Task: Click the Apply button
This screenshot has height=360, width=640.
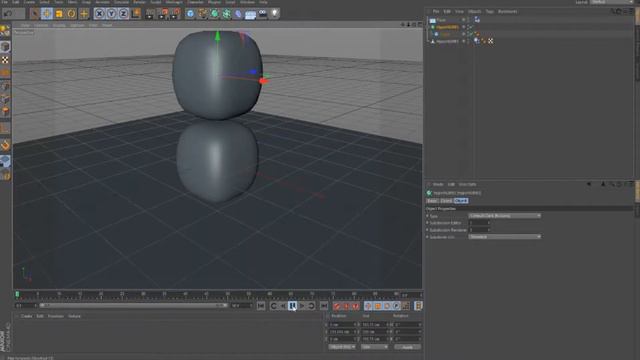Action: click(407, 347)
